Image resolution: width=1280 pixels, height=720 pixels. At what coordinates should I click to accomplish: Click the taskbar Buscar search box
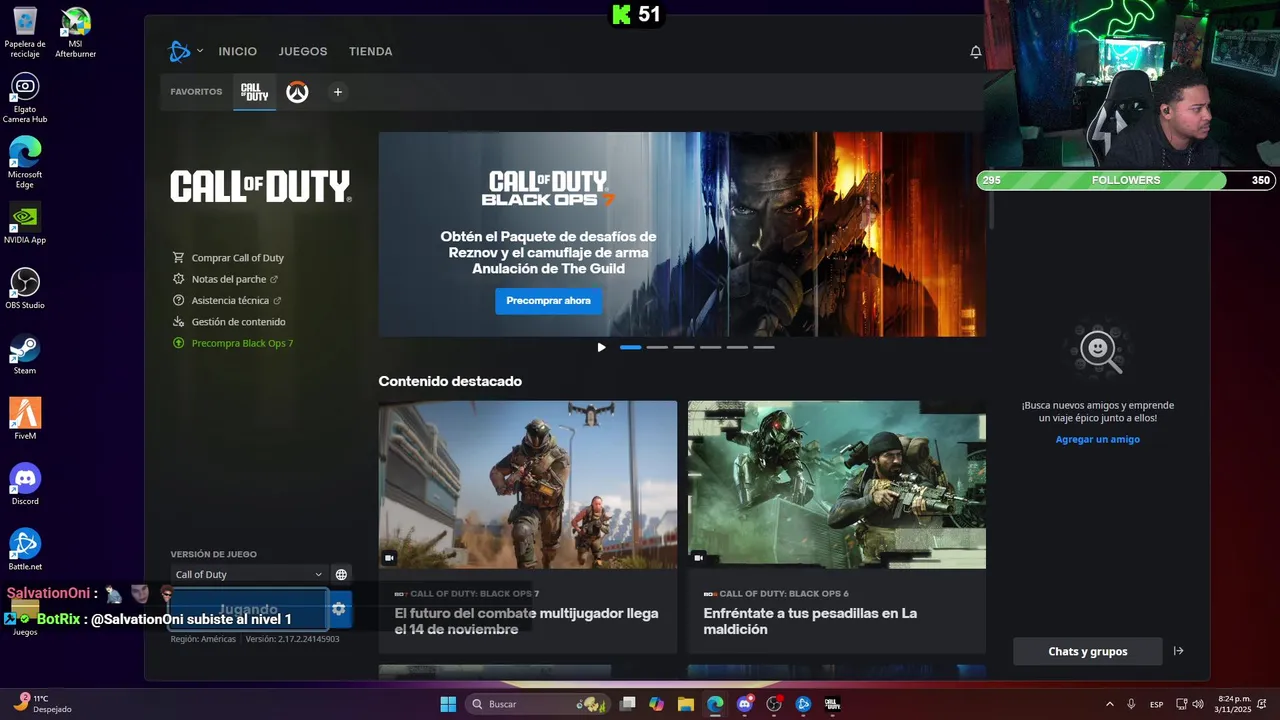pyautogui.click(x=540, y=704)
